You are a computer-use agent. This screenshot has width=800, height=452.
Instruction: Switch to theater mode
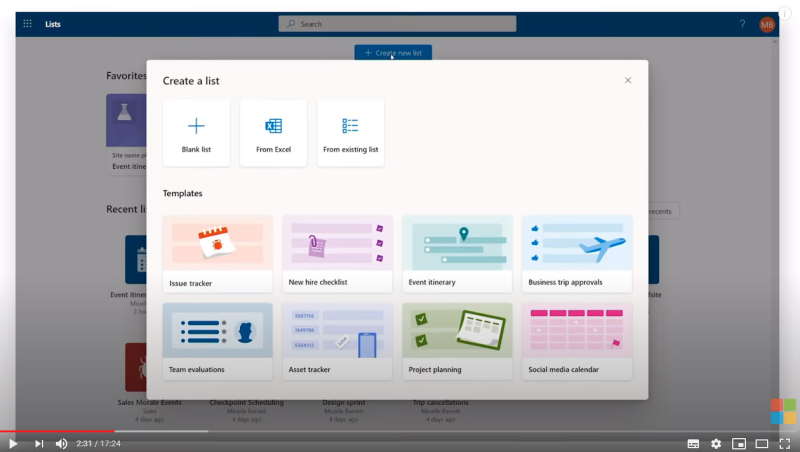pyautogui.click(x=762, y=443)
